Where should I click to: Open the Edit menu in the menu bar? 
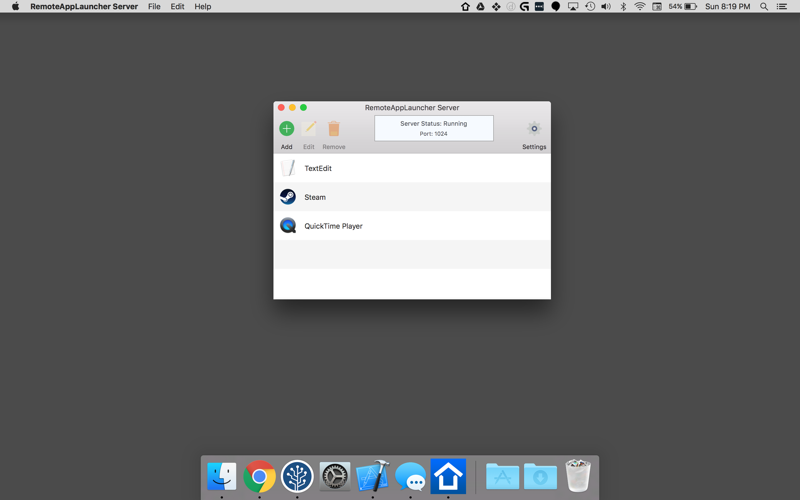[x=178, y=7]
